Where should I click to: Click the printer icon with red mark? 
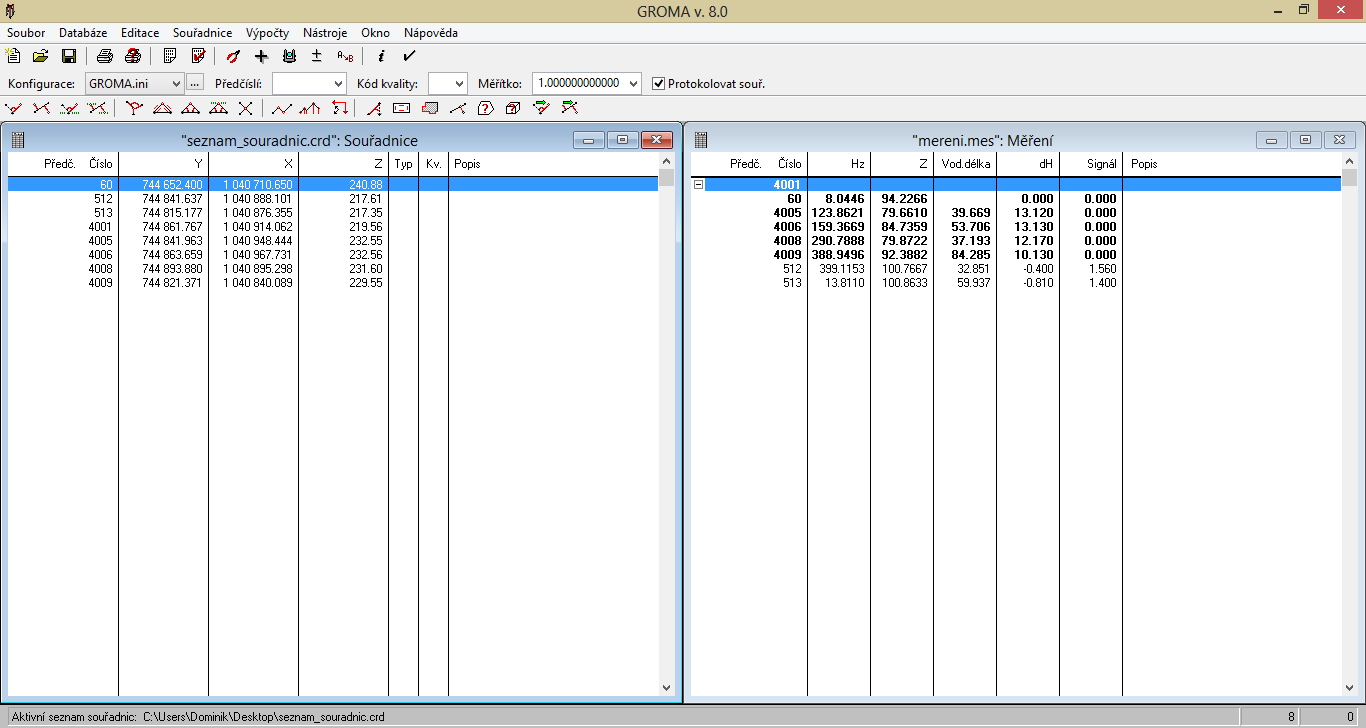coord(133,56)
